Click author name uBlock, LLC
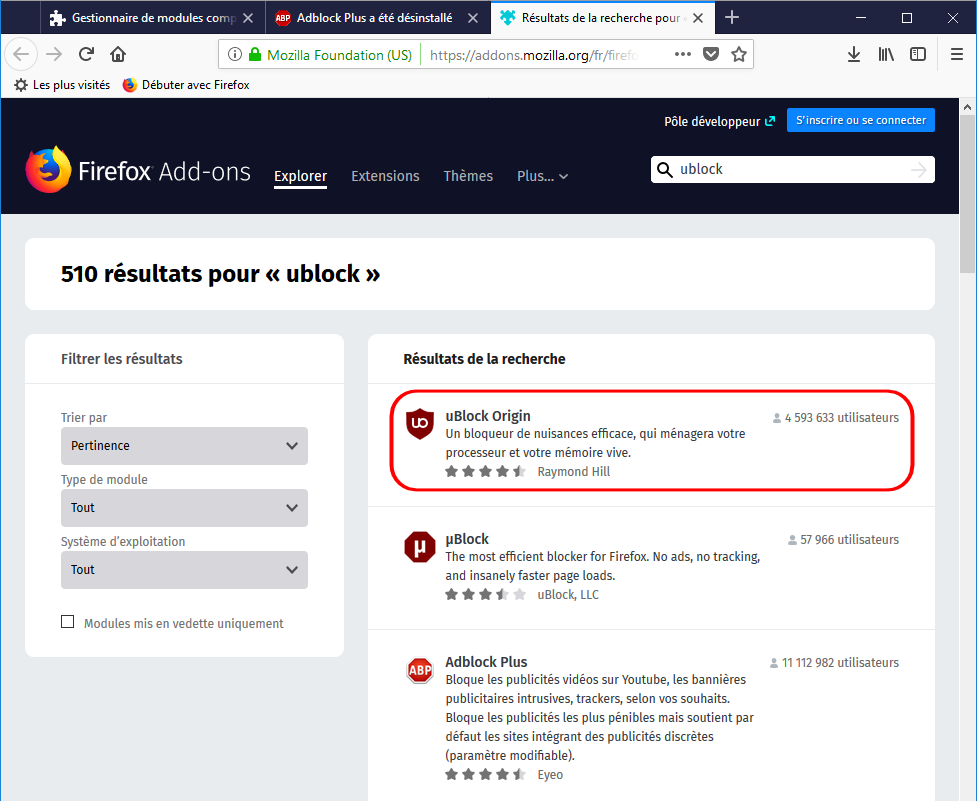The width and height of the screenshot is (977, 801). [x=568, y=595]
